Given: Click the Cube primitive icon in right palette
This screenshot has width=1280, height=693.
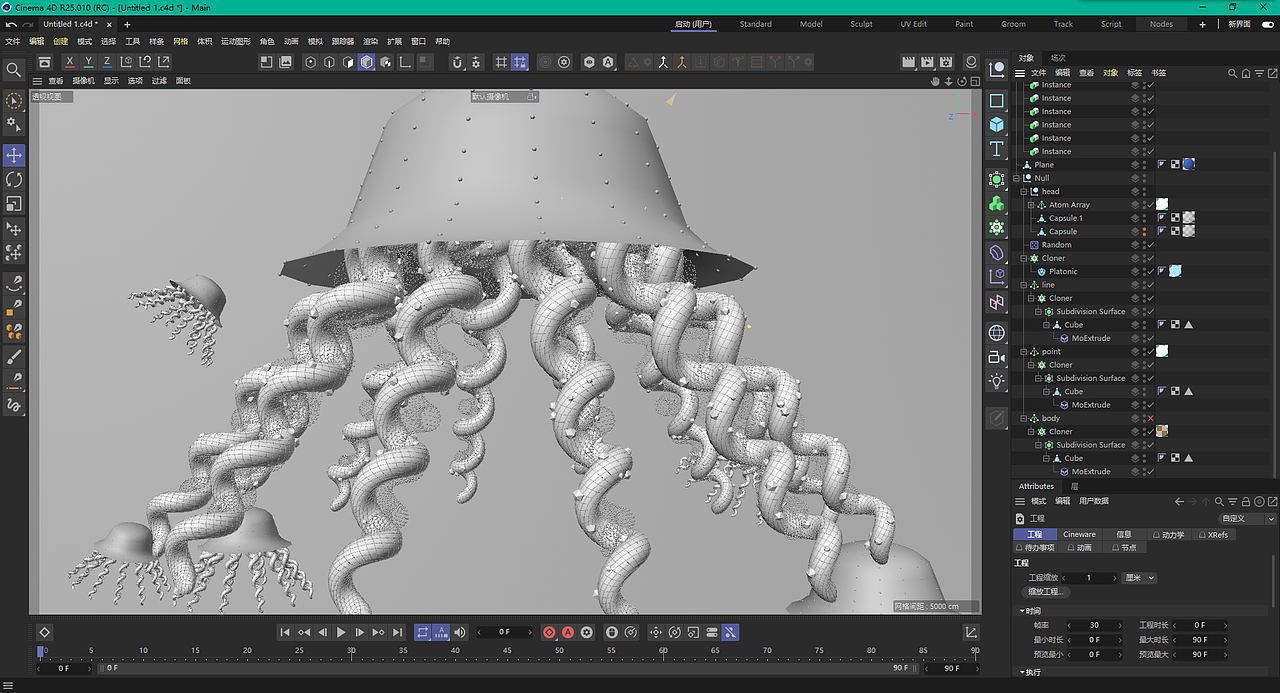Looking at the screenshot, I should 997,124.
